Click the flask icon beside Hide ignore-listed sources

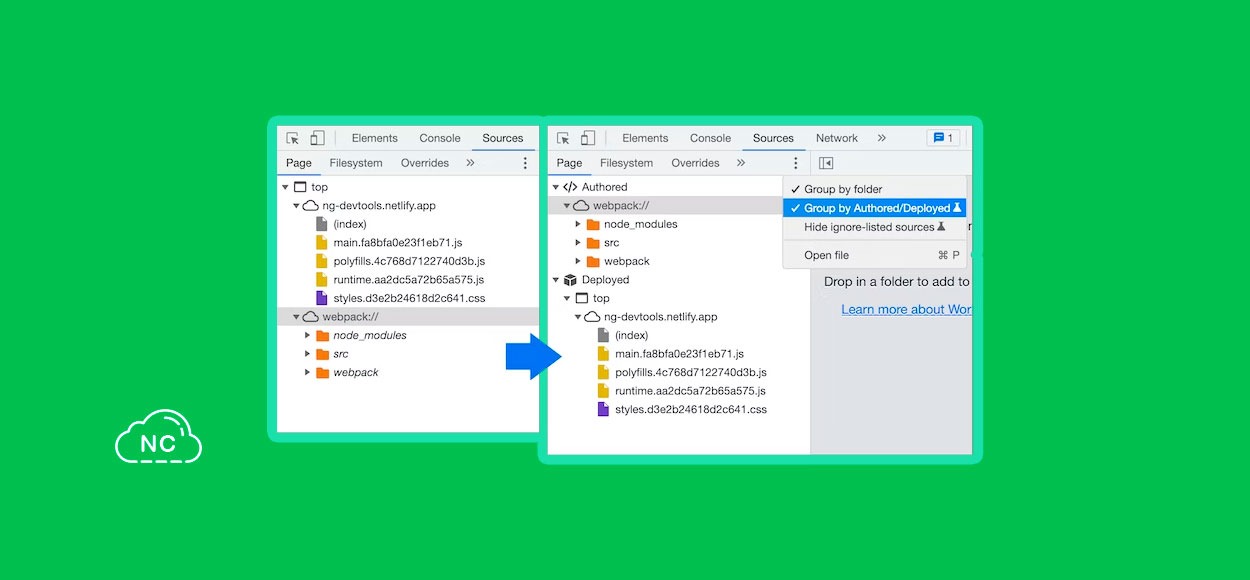(941, 227)
